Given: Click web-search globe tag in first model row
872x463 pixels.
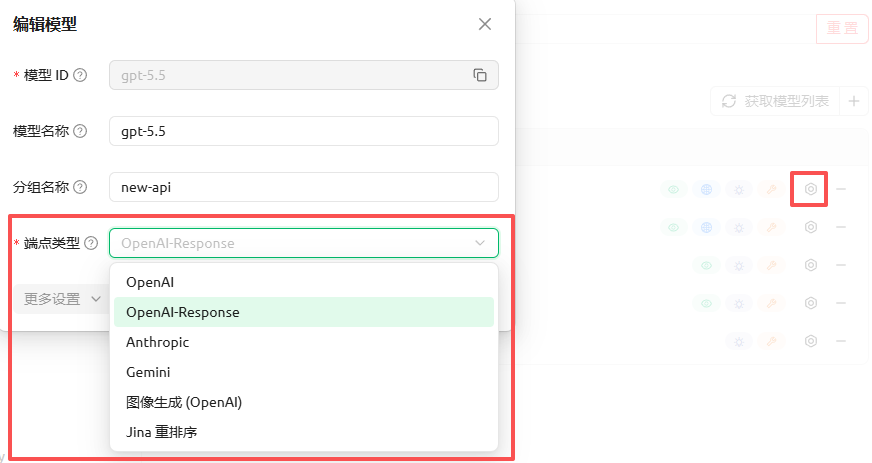Looking at the screenshot, I should [706, 190].
